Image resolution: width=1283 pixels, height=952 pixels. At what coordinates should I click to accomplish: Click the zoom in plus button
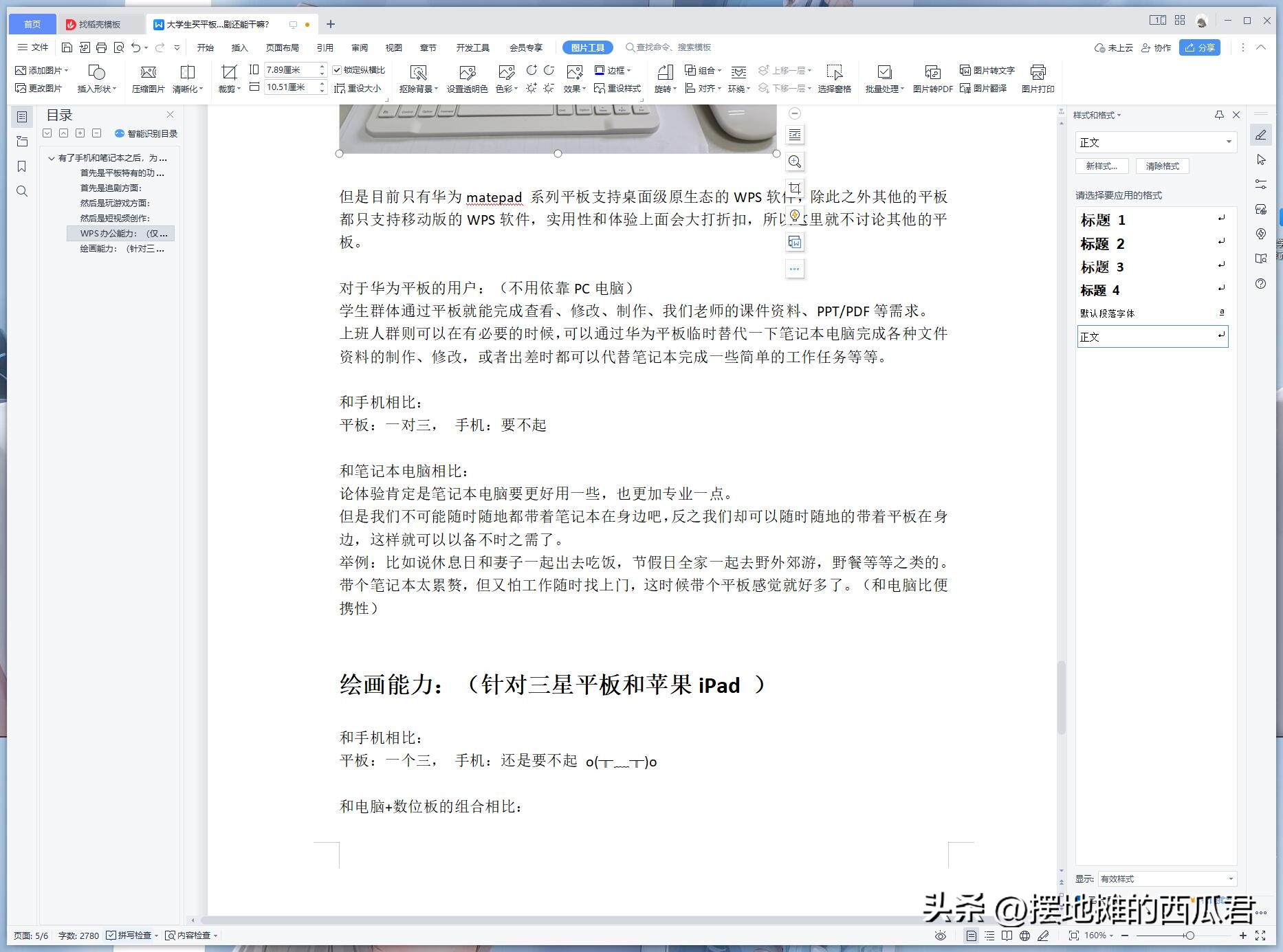point(1243,936)
